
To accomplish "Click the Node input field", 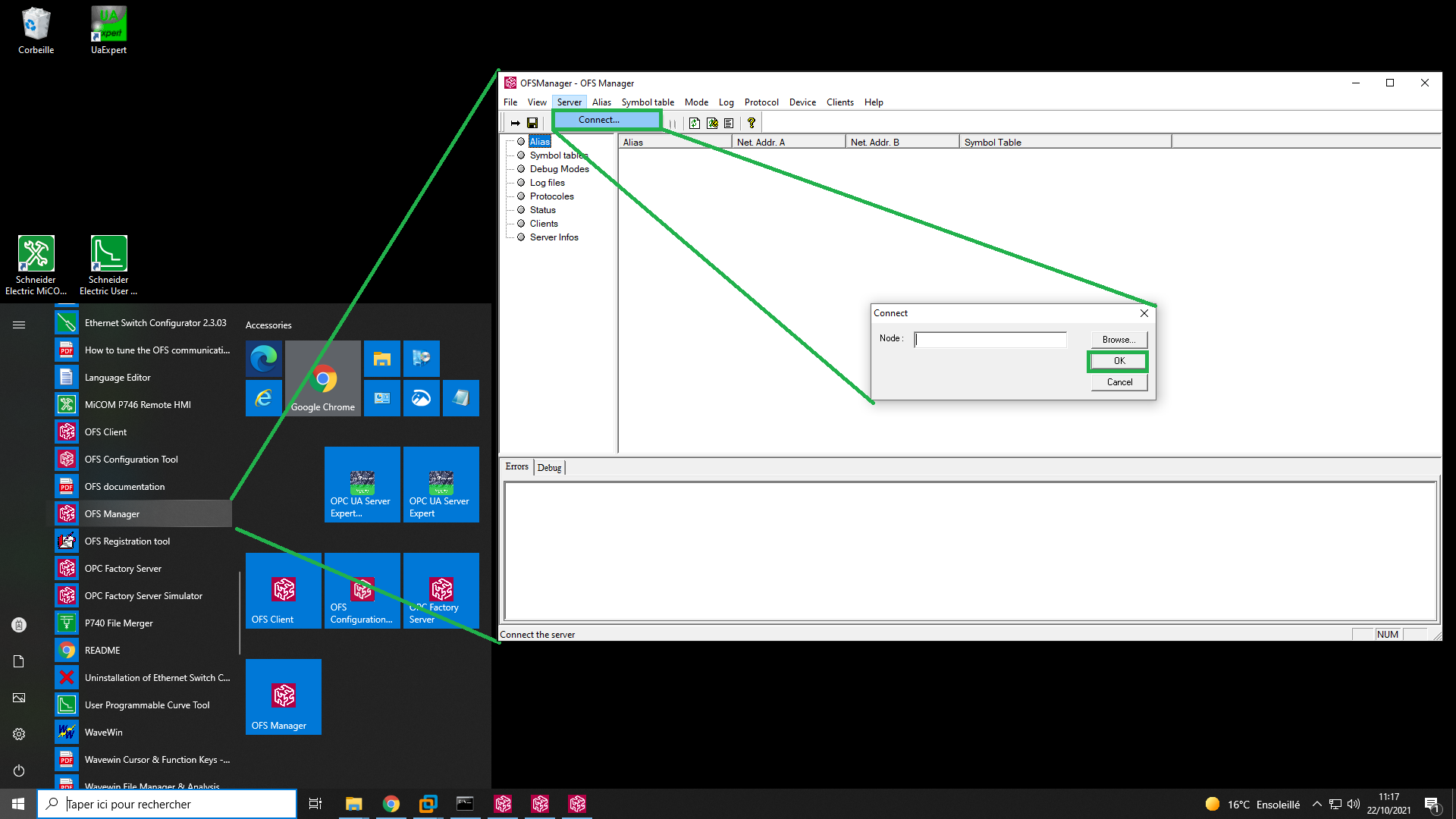I will pyautogui.click(x=990, y=340).
